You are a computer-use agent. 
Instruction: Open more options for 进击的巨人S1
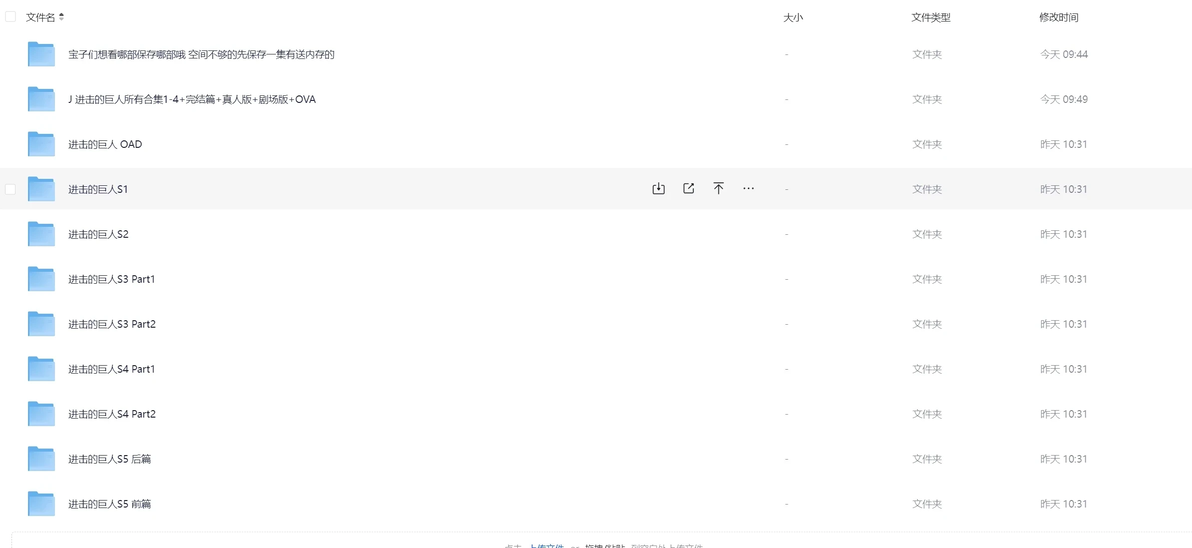tap(749, 188)
